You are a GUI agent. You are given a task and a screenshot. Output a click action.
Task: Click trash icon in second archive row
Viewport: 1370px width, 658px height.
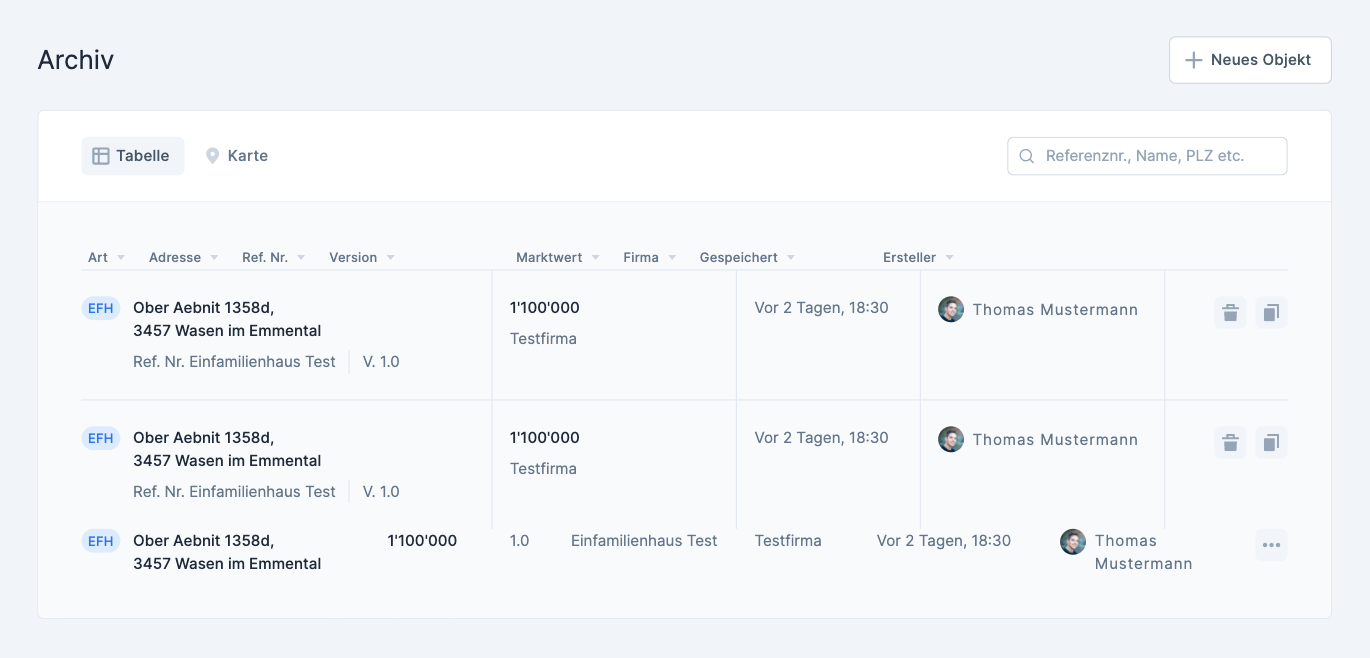[1230, 443]
